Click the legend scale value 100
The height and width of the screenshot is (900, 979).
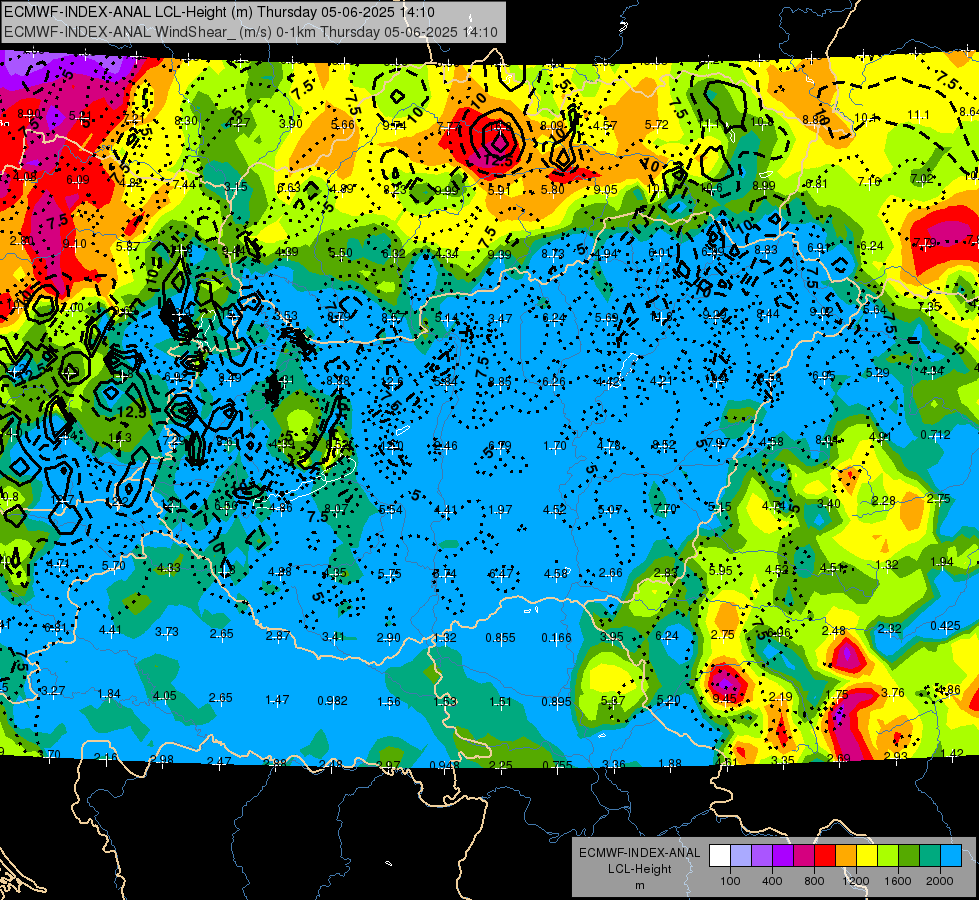730,881
